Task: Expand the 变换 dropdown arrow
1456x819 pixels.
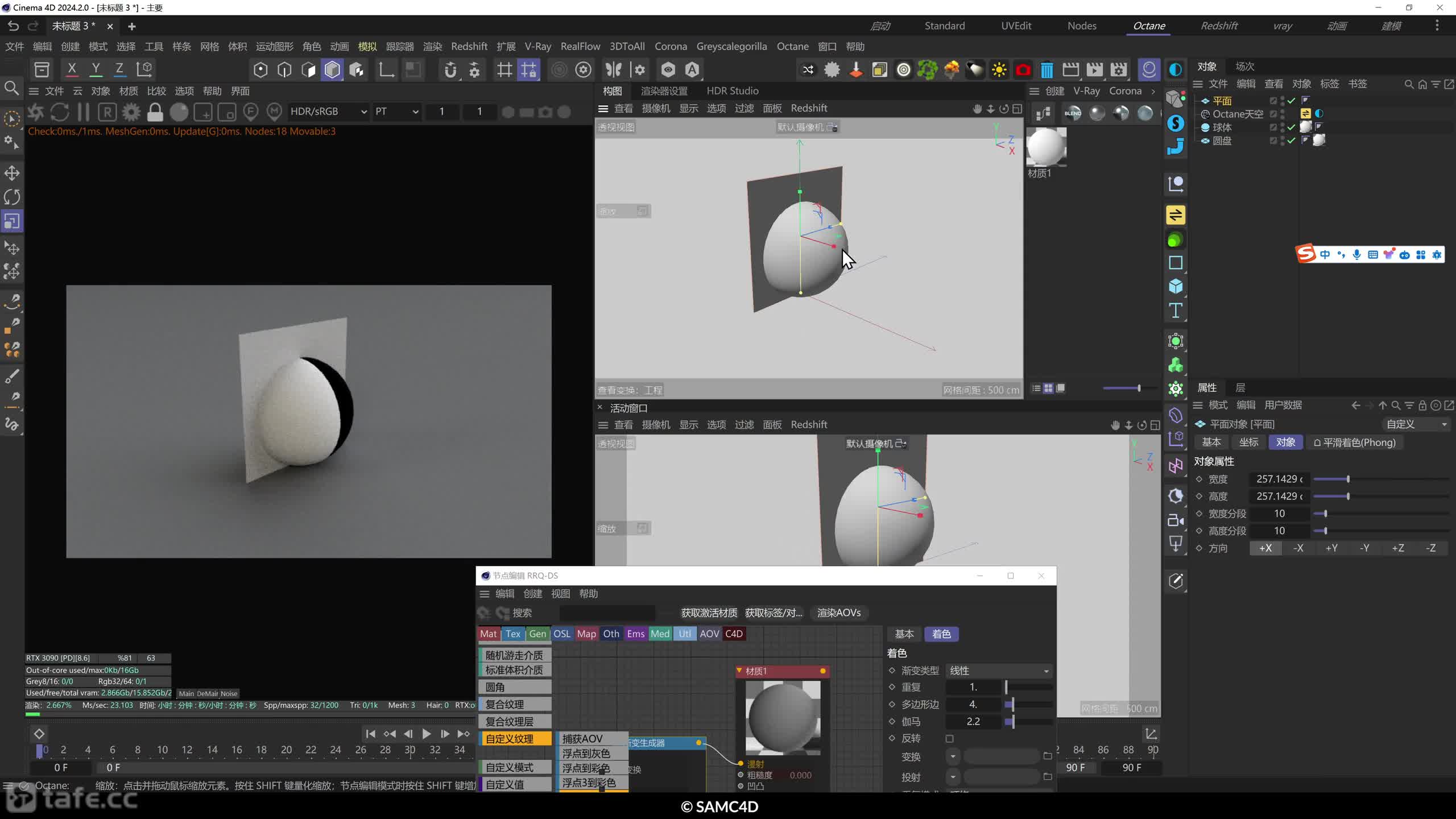Action: pos(953,756)
